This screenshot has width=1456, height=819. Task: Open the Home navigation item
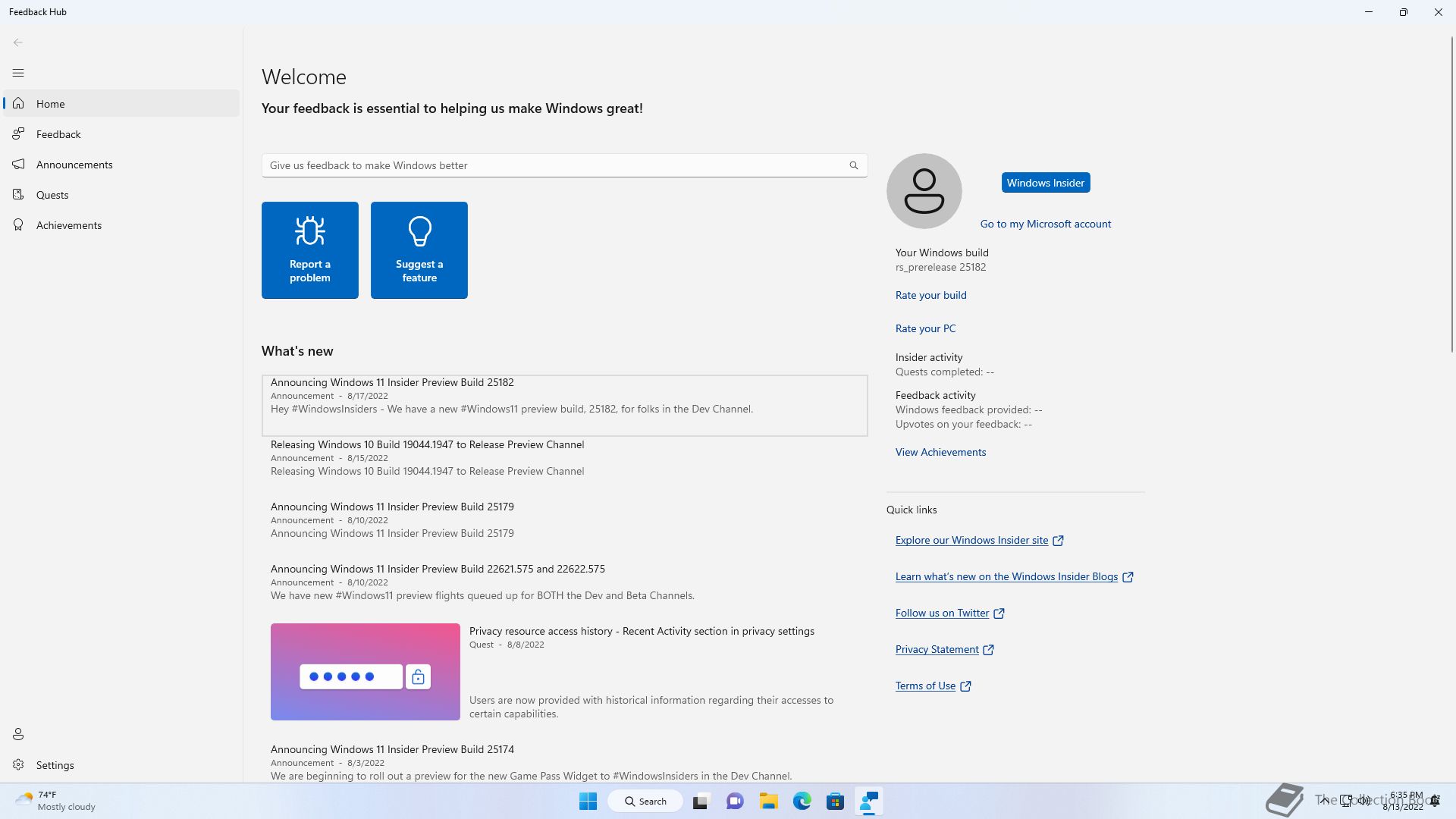coord(121,104)
